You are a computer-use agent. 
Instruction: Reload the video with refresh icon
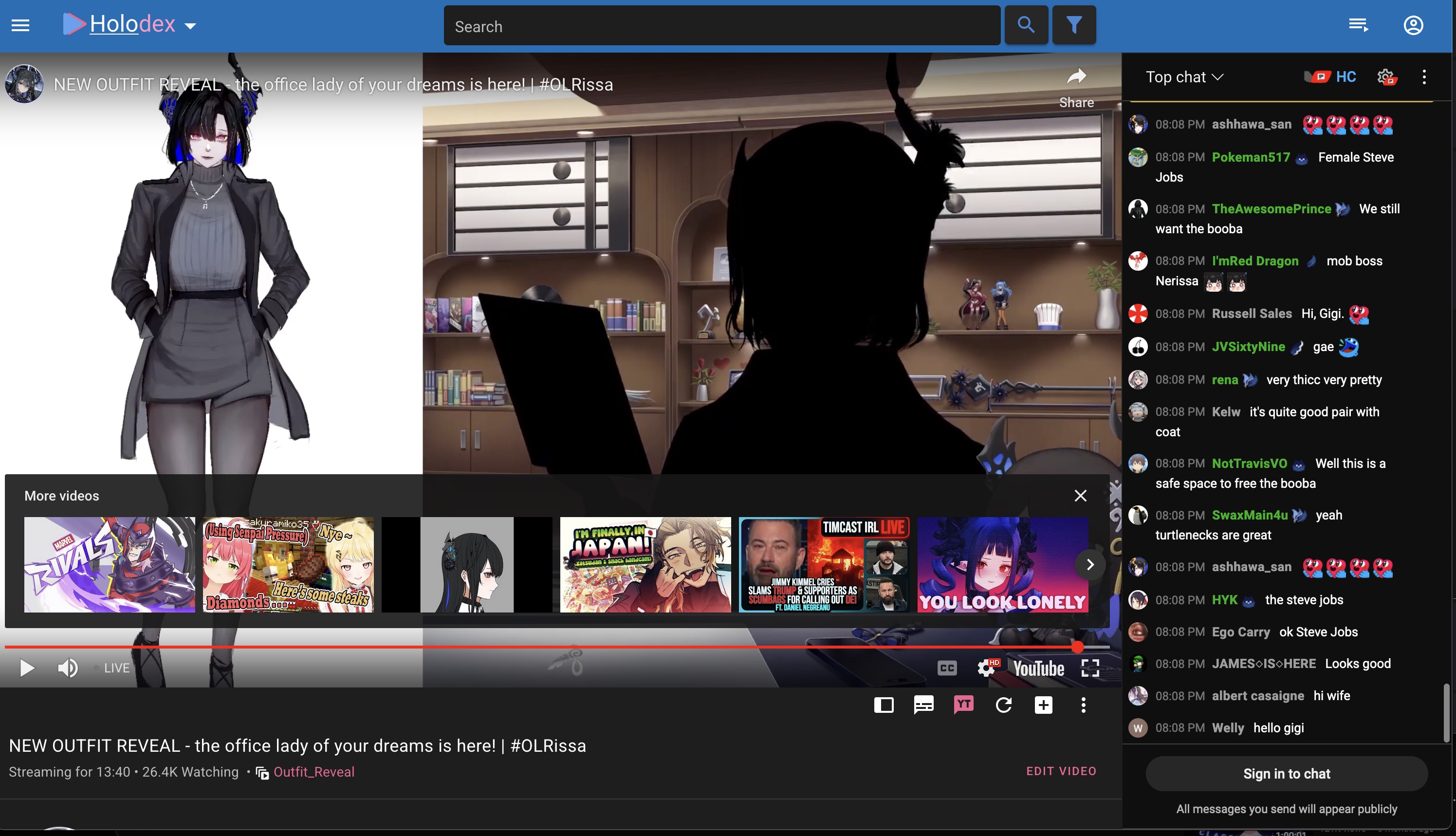click(1003, 705)
